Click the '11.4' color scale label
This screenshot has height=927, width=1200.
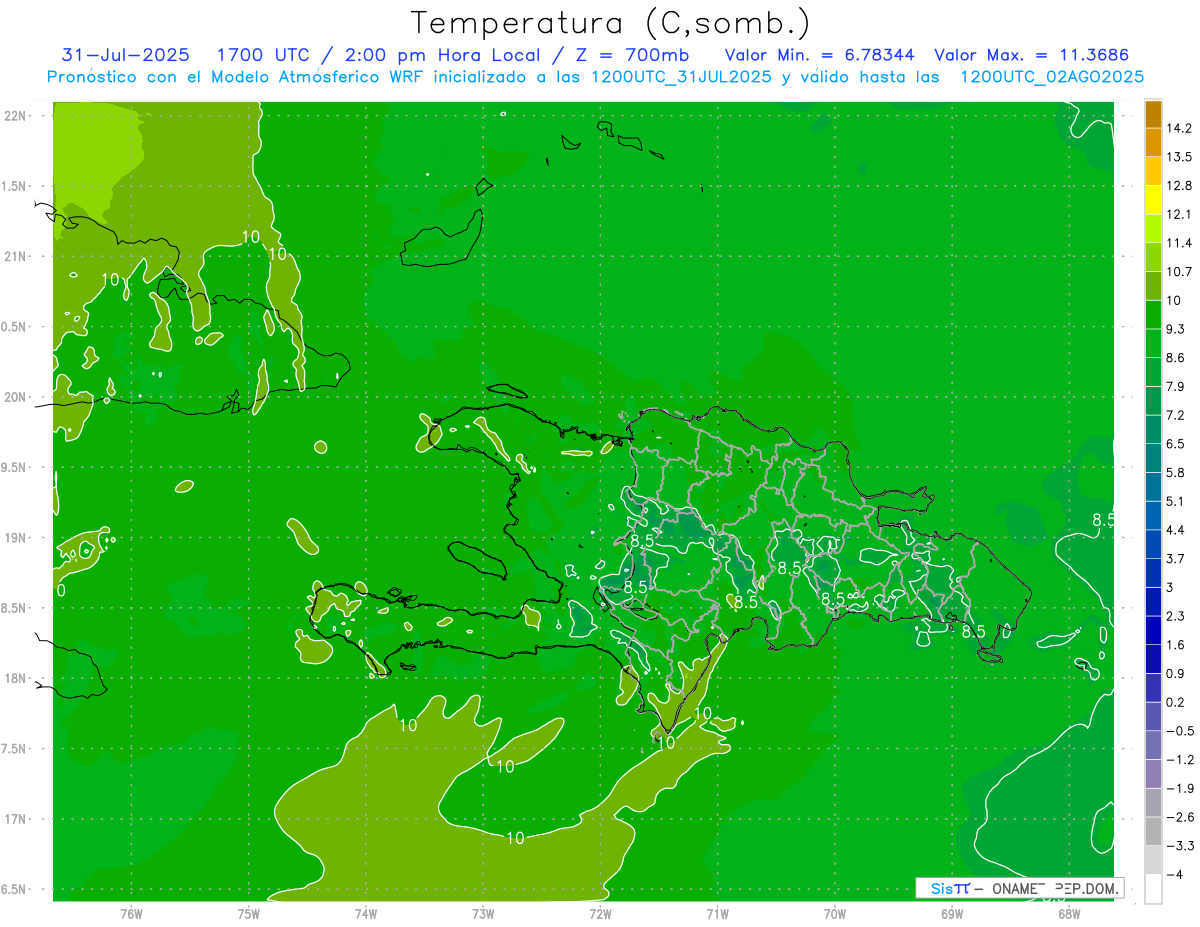click(1179, 243)
